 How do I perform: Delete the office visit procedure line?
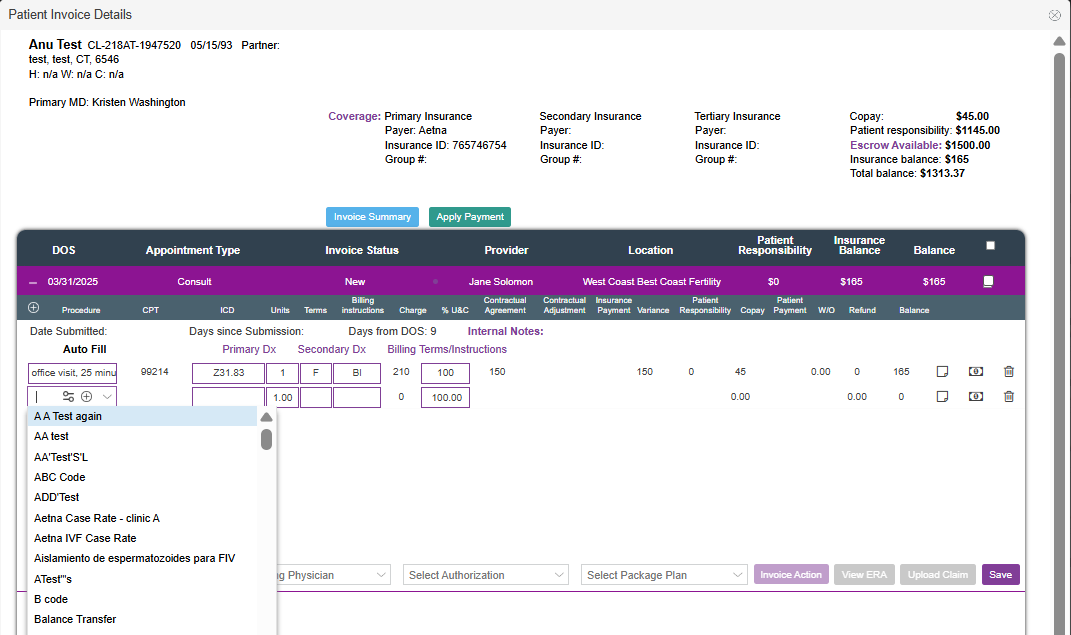(1008, 372)
